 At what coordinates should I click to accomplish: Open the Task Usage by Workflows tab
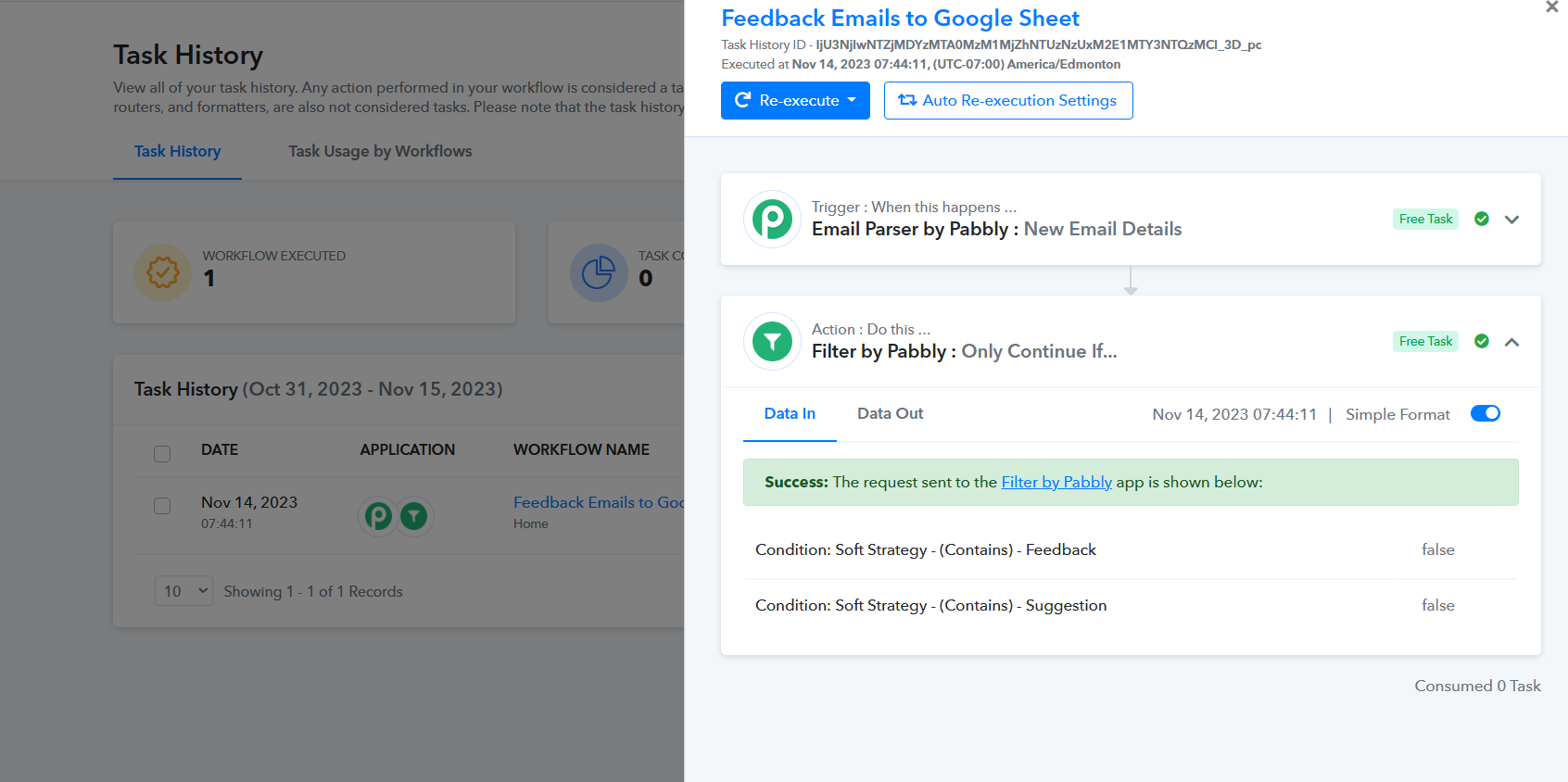point(380,151)
